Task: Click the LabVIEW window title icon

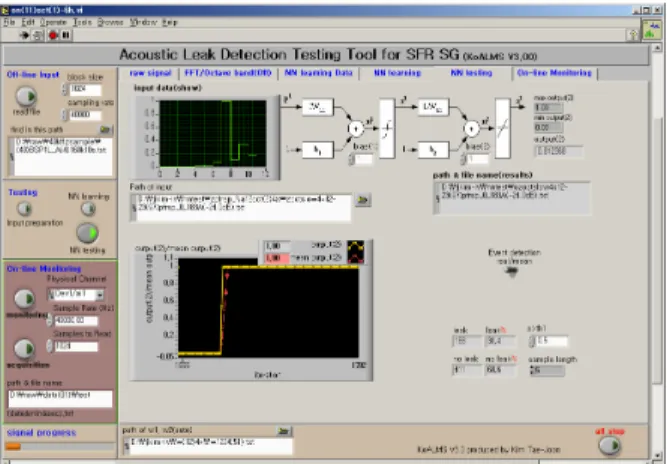Action: pos(6,10)
